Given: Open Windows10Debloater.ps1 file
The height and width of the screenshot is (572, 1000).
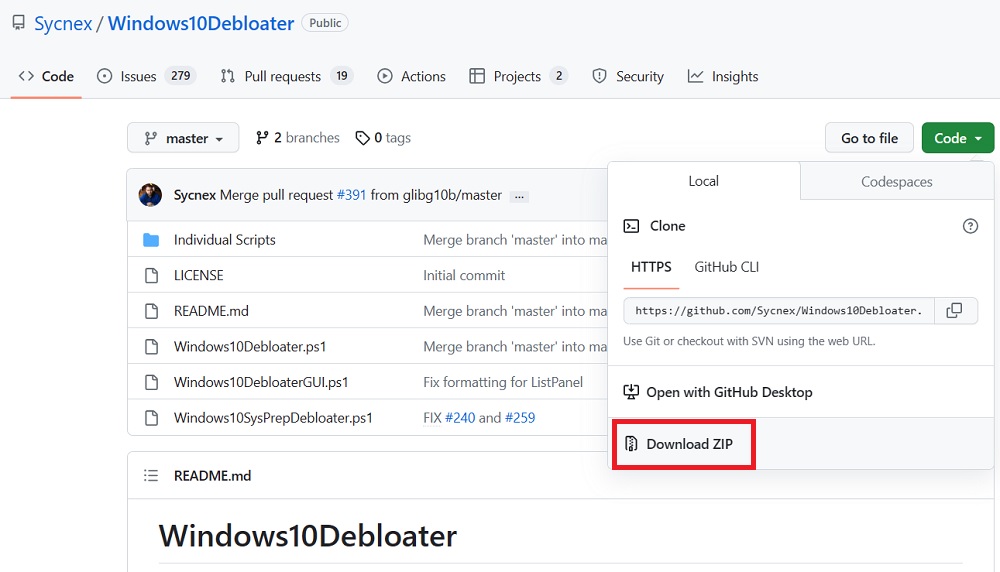Looking at the screenshot, I should pyautogui.click(x=250, y=347).
